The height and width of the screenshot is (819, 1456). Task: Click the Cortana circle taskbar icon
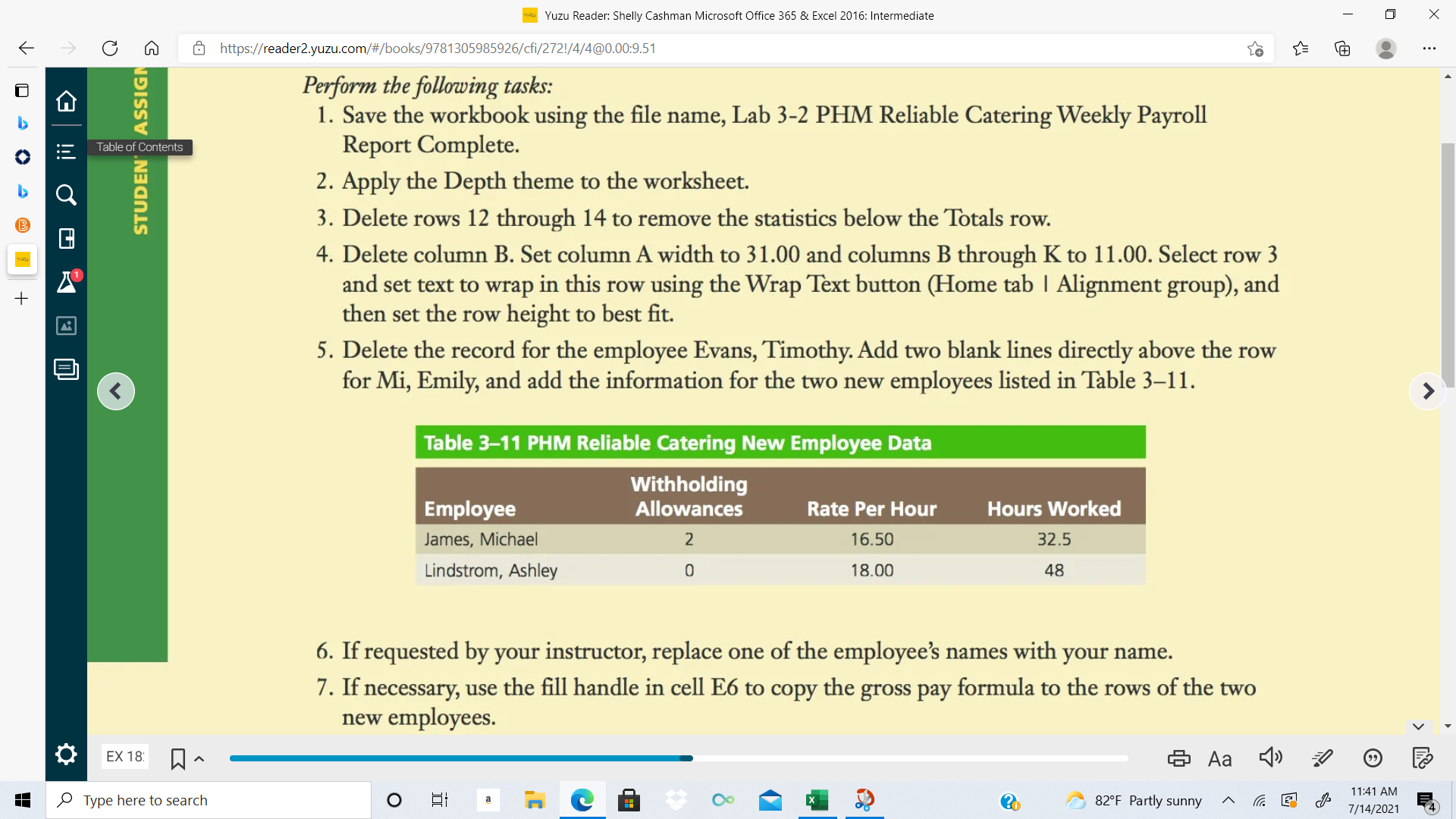point(394,800)
